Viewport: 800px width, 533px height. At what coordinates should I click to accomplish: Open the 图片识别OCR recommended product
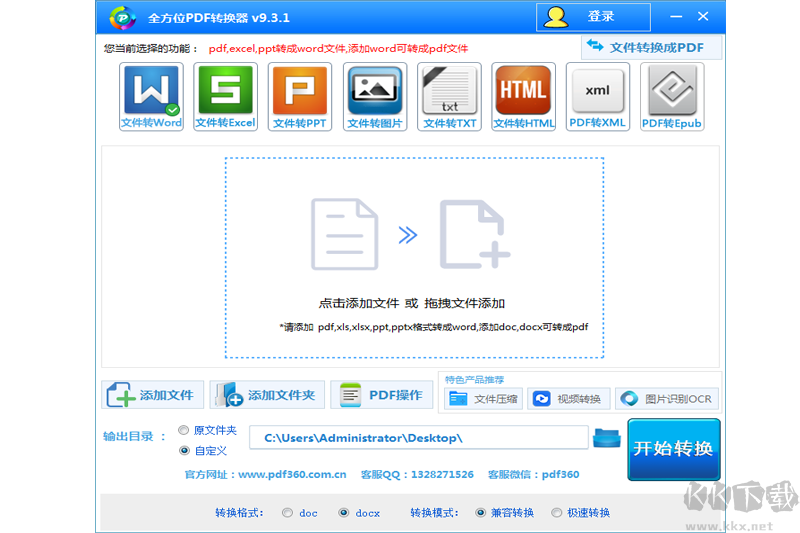click(x=667, y=399)
